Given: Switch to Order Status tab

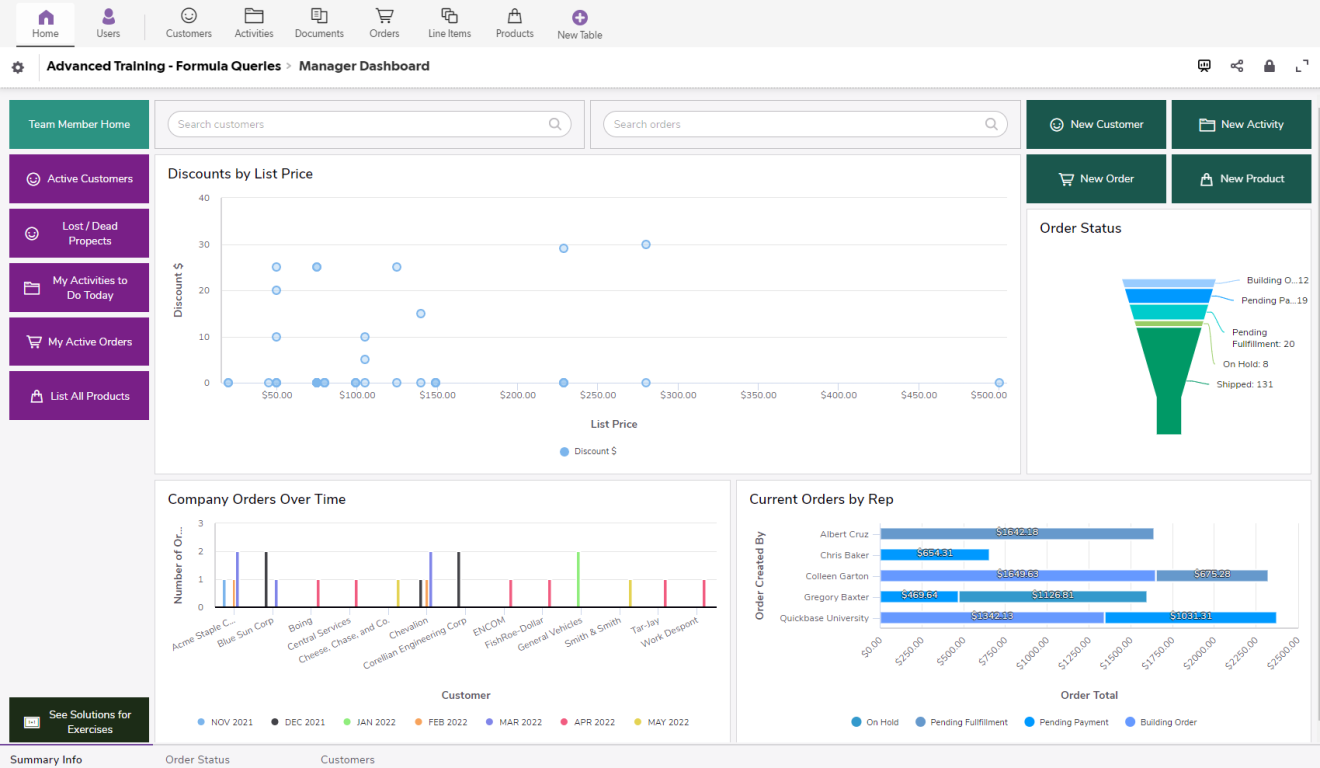Looking at the screenshot, I should pyautogui.click(x=197, y=759).
